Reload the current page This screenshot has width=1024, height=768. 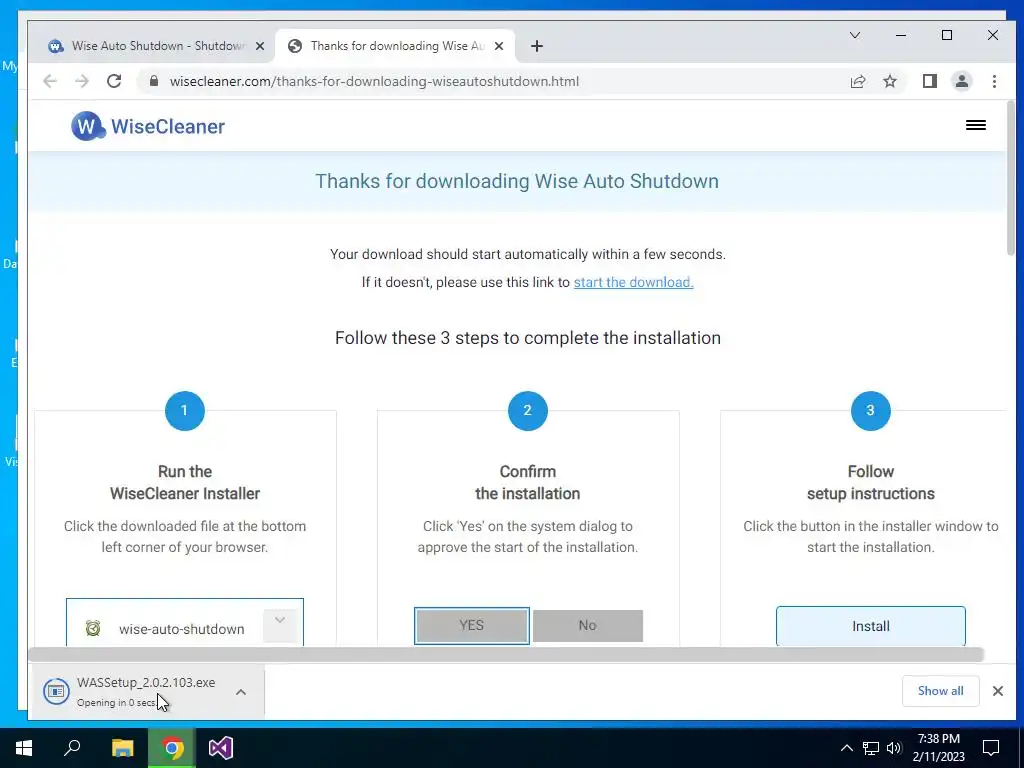click(x=114, y=81)
